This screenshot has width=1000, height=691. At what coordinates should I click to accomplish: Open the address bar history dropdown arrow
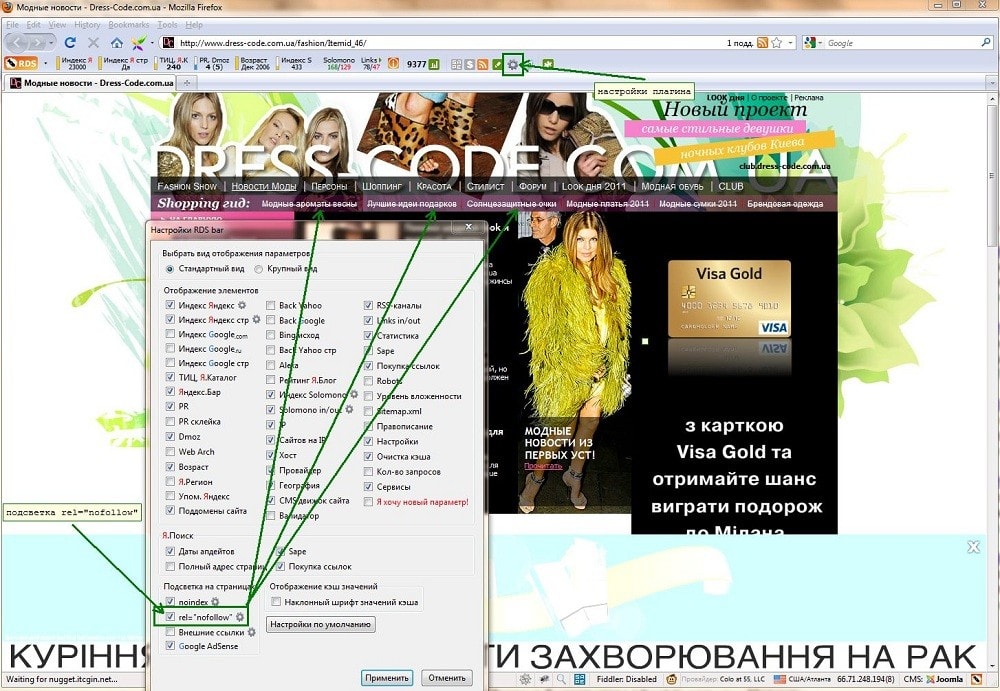tap(791, 43)
